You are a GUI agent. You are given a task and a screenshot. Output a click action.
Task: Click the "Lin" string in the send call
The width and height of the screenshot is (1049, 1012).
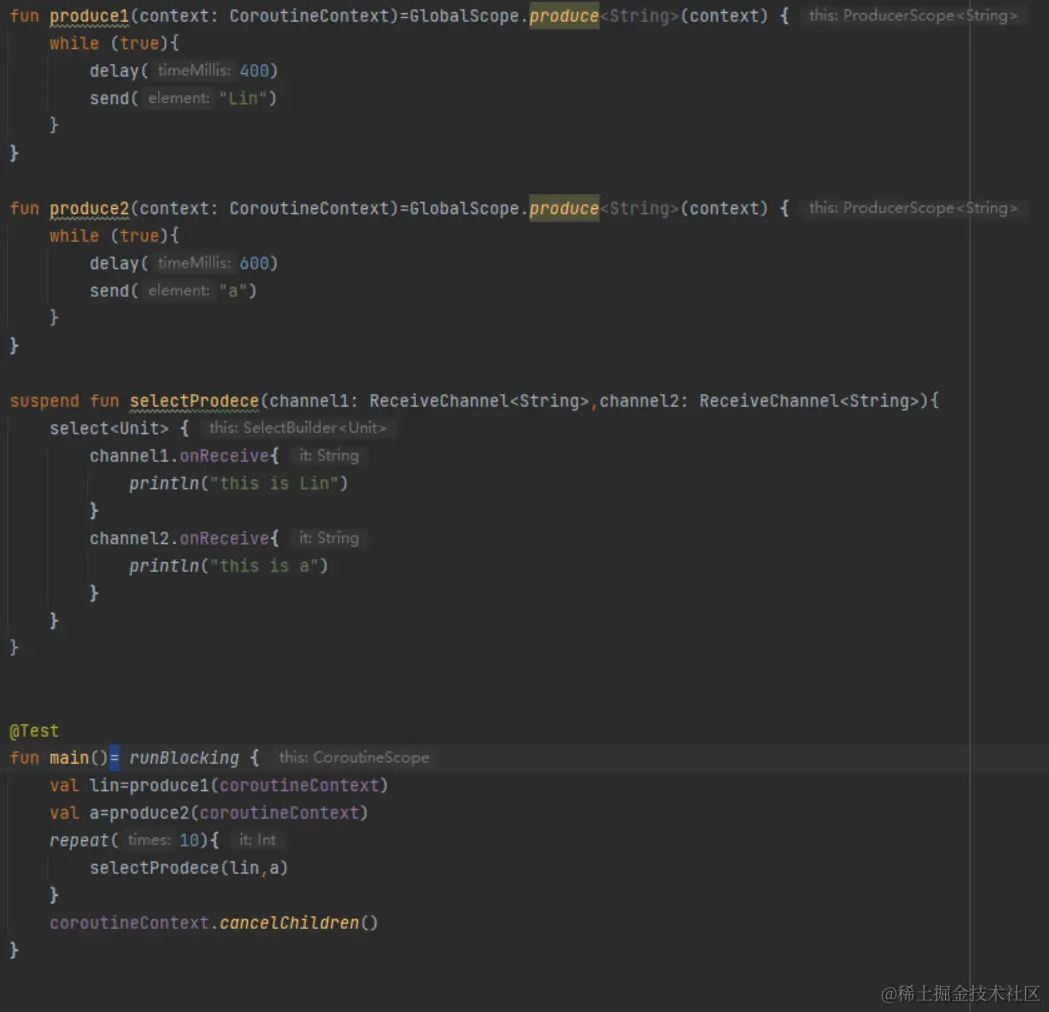pos(244,98)
